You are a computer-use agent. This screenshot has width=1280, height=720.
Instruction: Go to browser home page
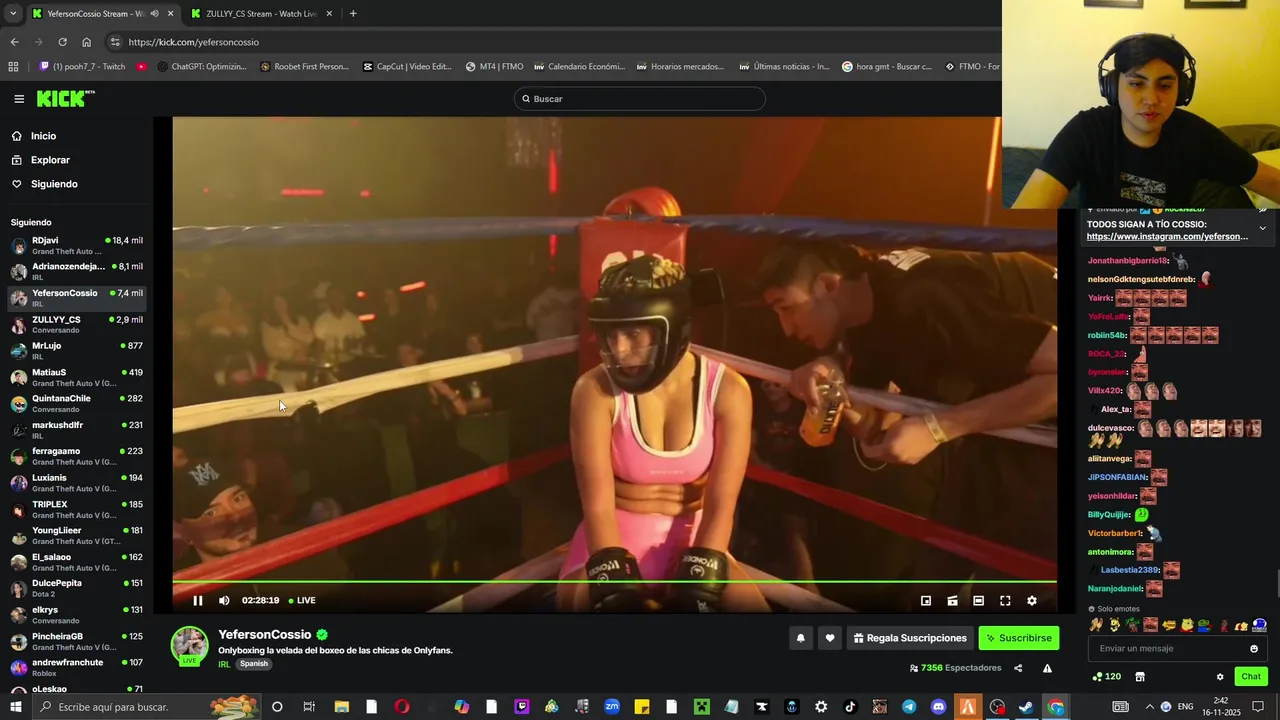[86, 42]
